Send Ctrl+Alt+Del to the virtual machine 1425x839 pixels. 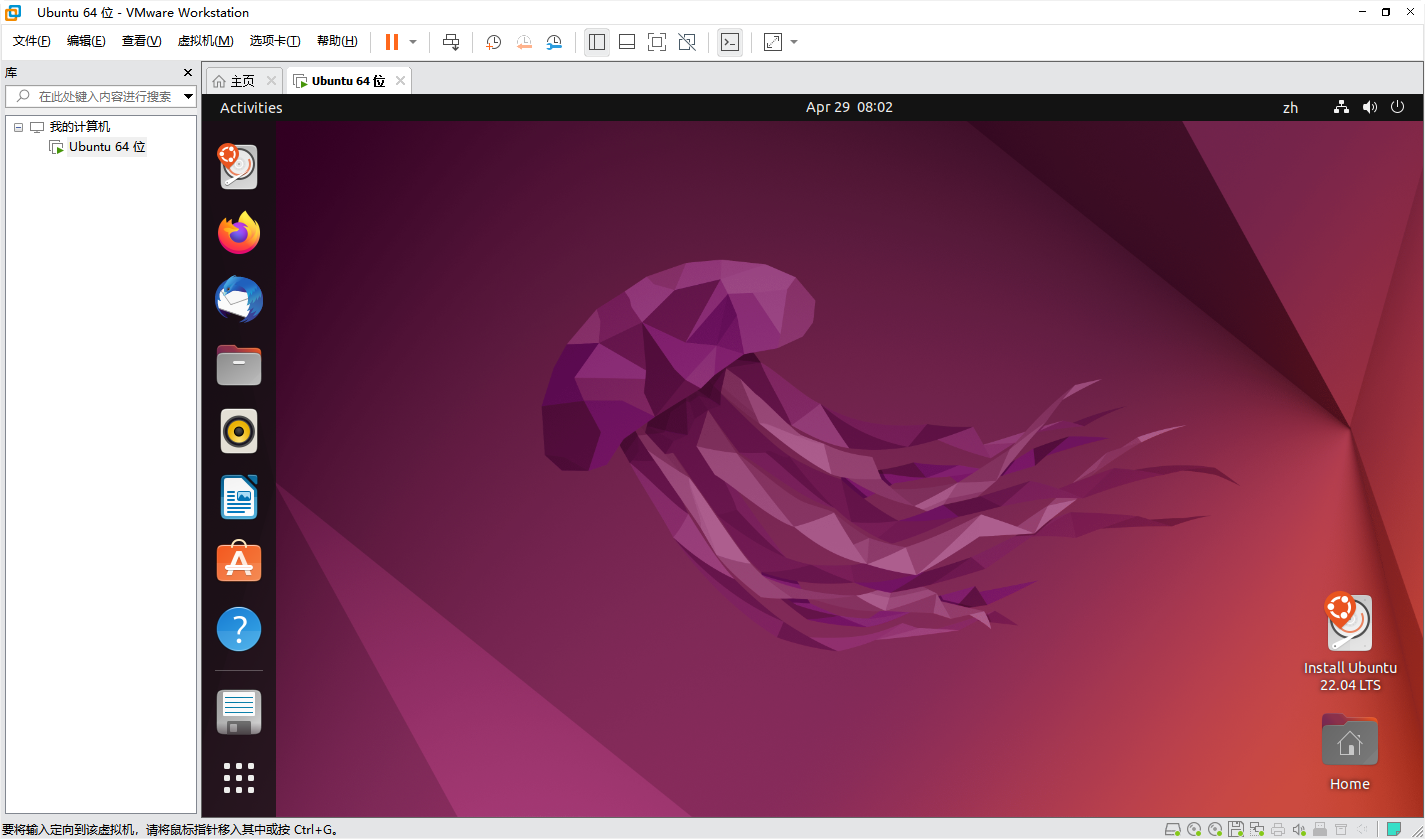pos(451,42)
